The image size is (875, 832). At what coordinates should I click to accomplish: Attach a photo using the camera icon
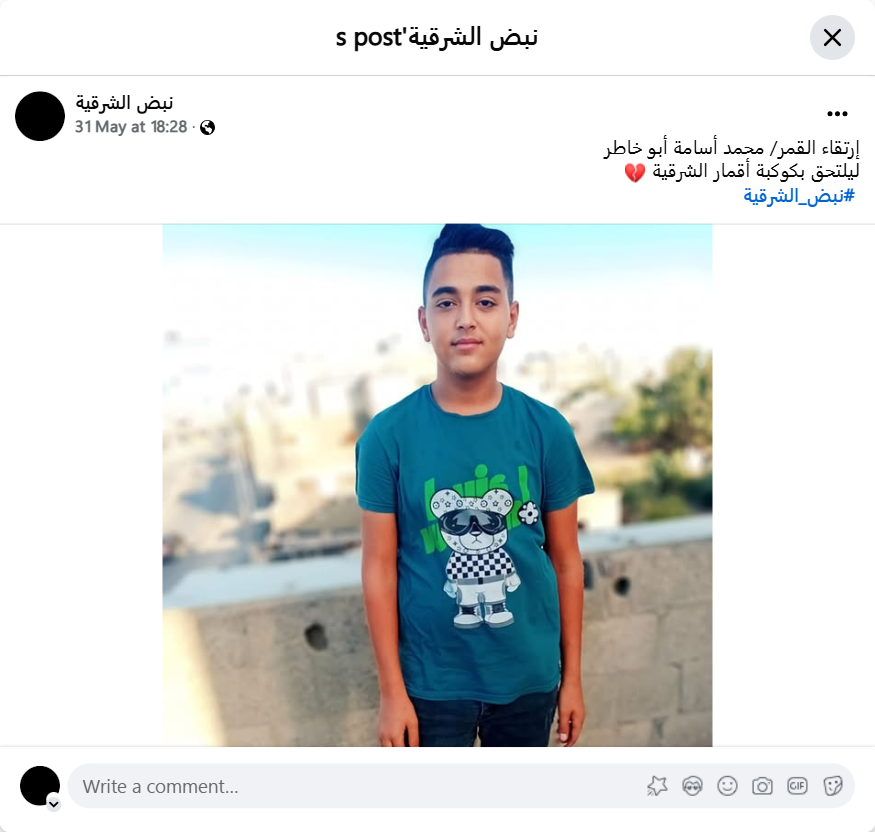click(x=762, y=786)
